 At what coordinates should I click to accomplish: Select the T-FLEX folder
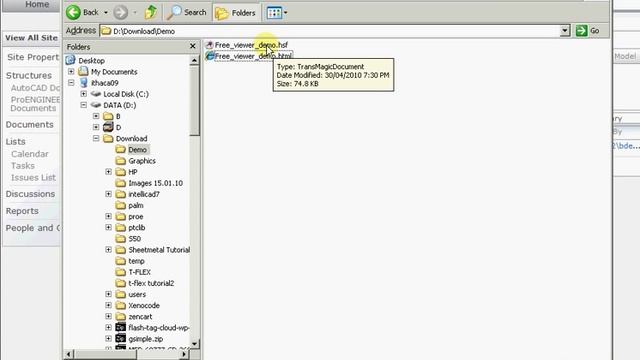140,272
